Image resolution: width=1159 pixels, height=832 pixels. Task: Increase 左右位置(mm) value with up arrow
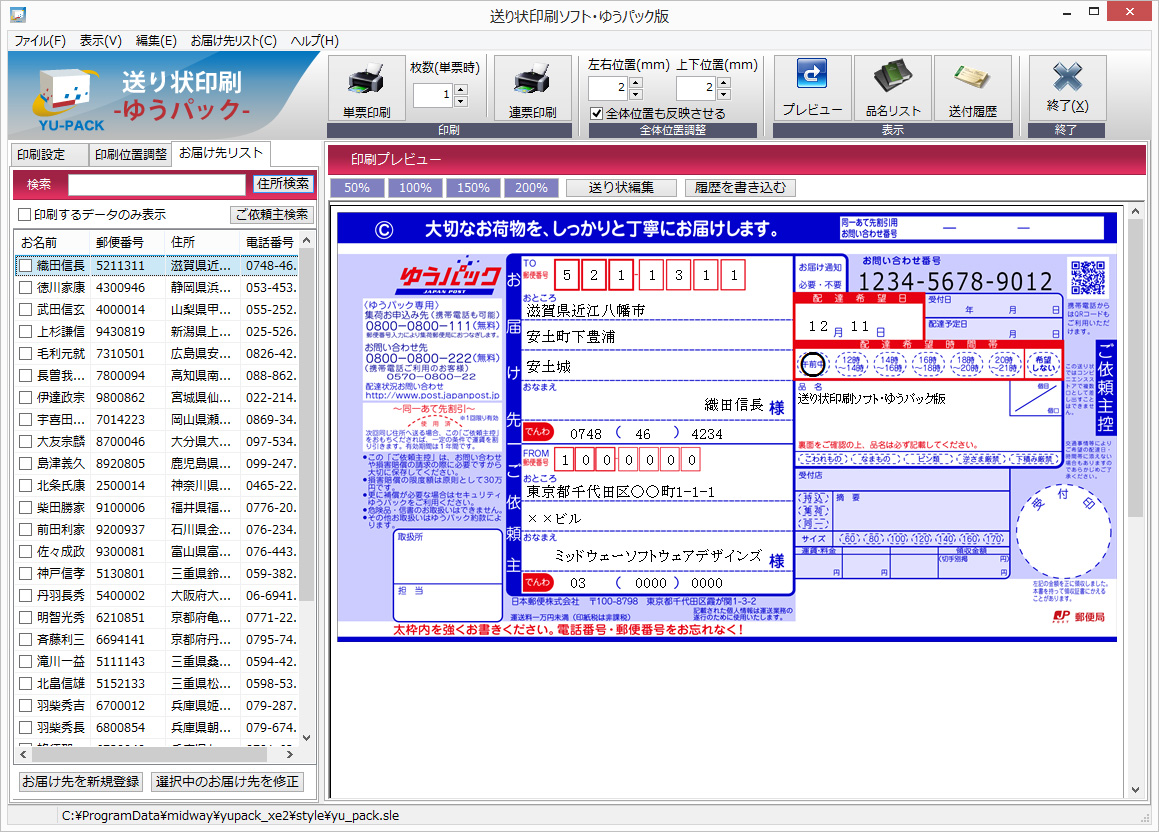pos(636,83)
